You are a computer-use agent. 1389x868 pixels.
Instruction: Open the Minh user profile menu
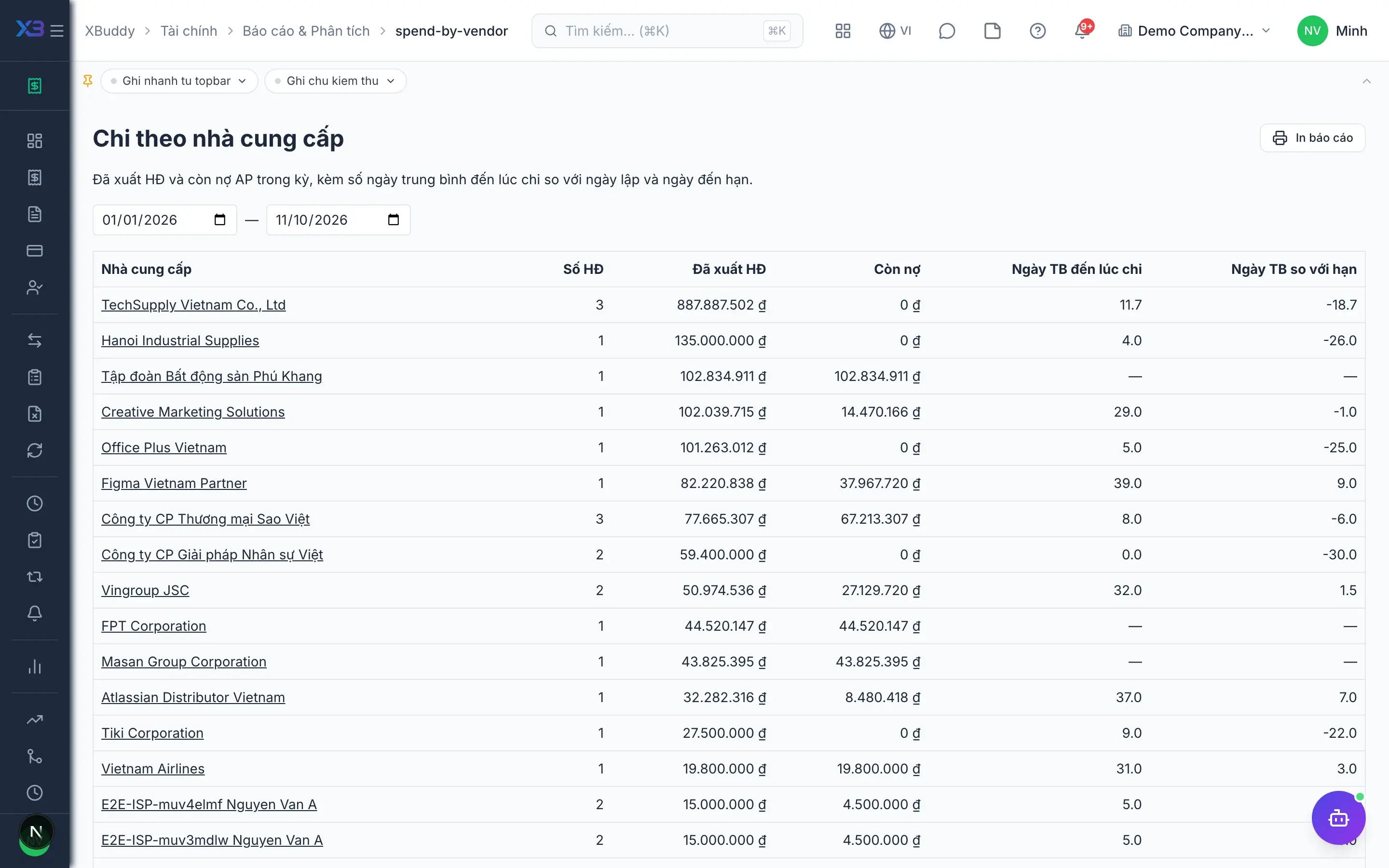click(x=1332, y=31)
